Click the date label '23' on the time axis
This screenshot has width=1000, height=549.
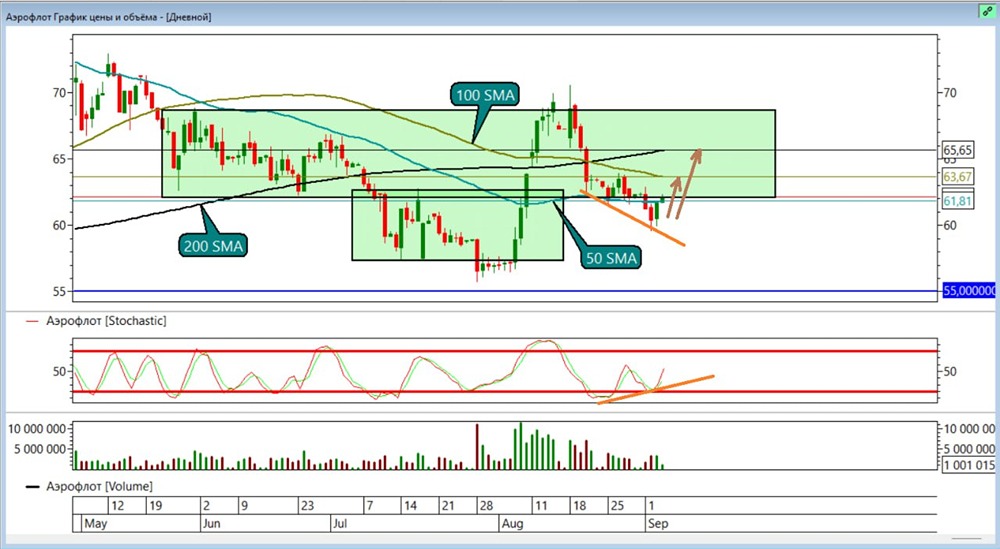click(307, 506)
